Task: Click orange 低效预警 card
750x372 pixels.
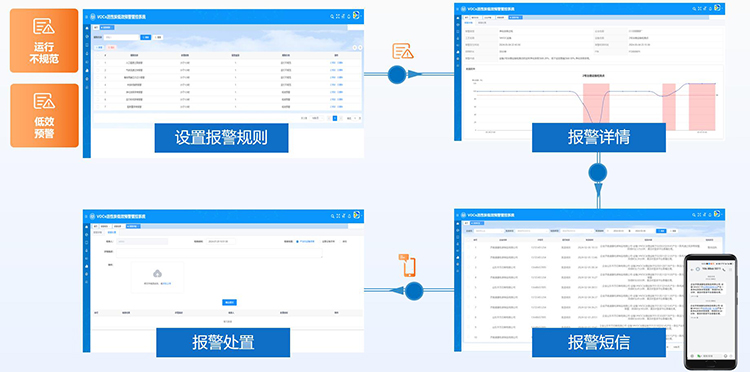Action: 44,115
